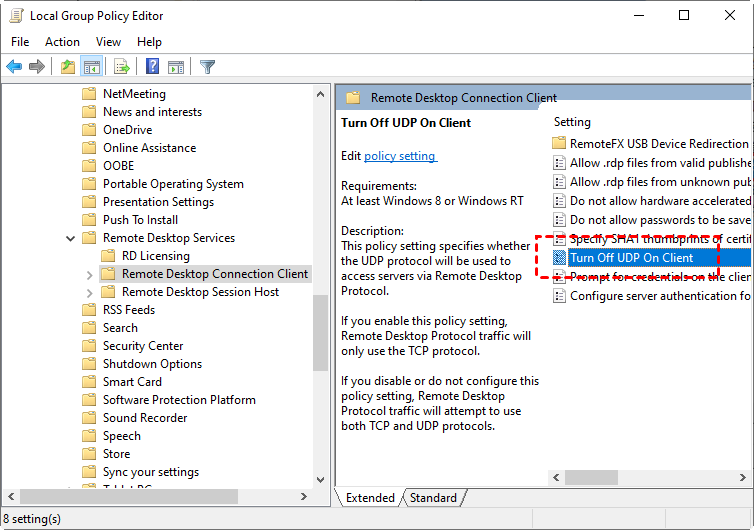Click the OneDrive folder icon

[89, 130]
